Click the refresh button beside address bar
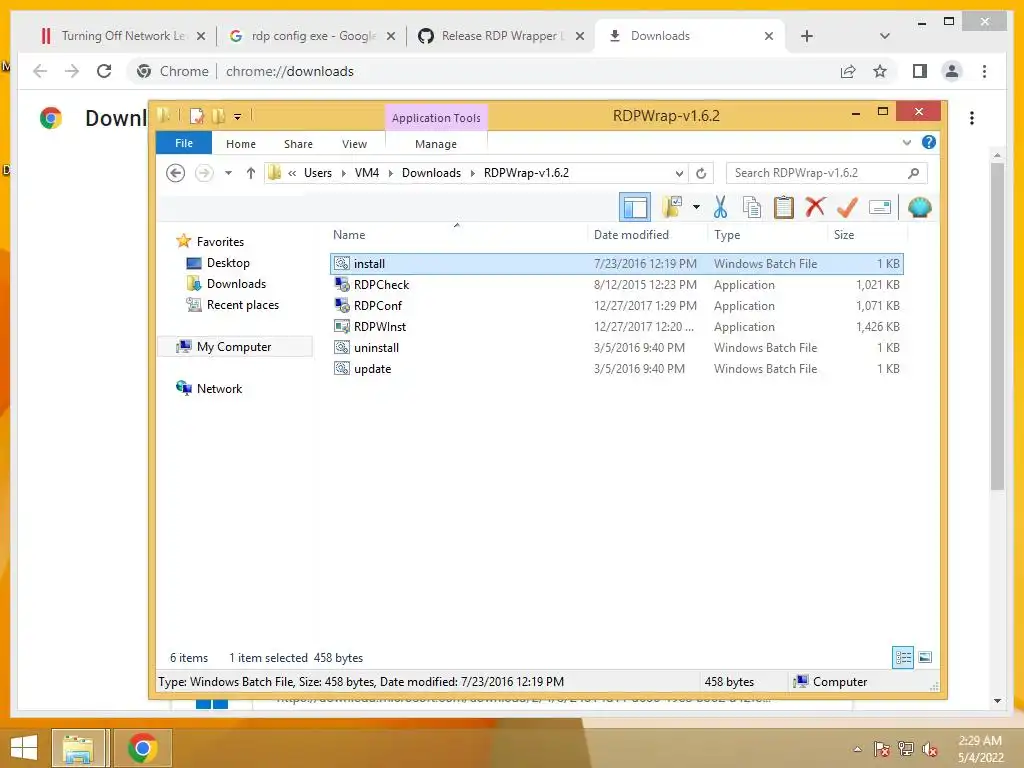 [x=701, y=173]
